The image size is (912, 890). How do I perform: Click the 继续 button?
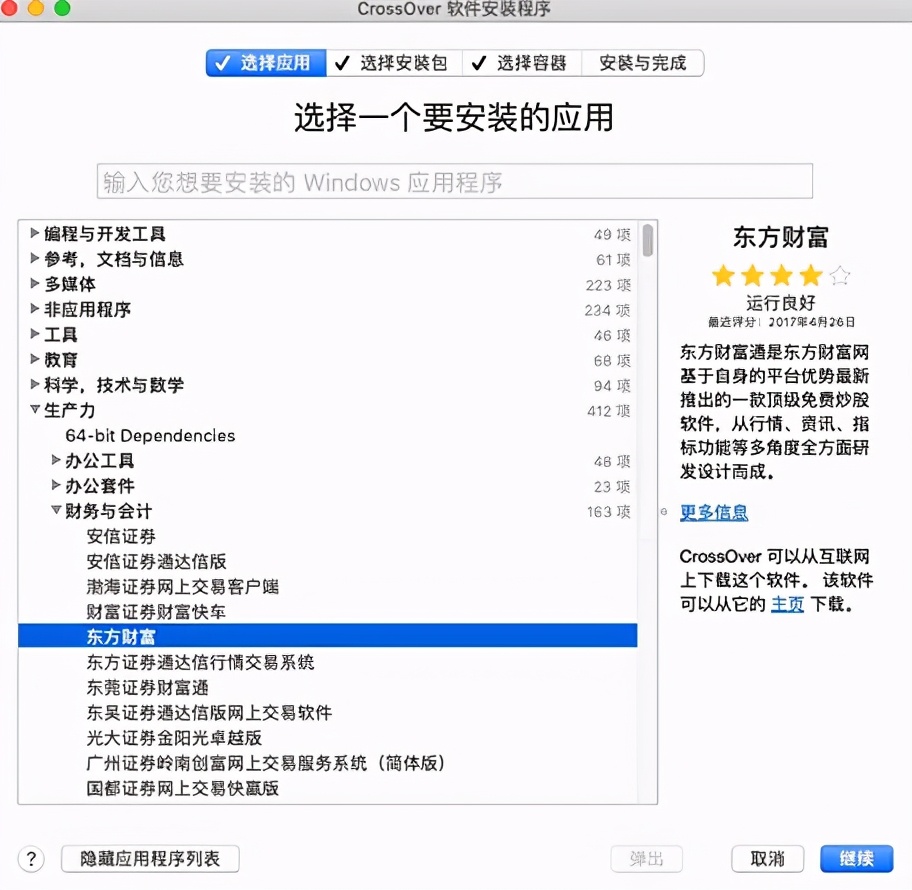(x=856, y=859)
